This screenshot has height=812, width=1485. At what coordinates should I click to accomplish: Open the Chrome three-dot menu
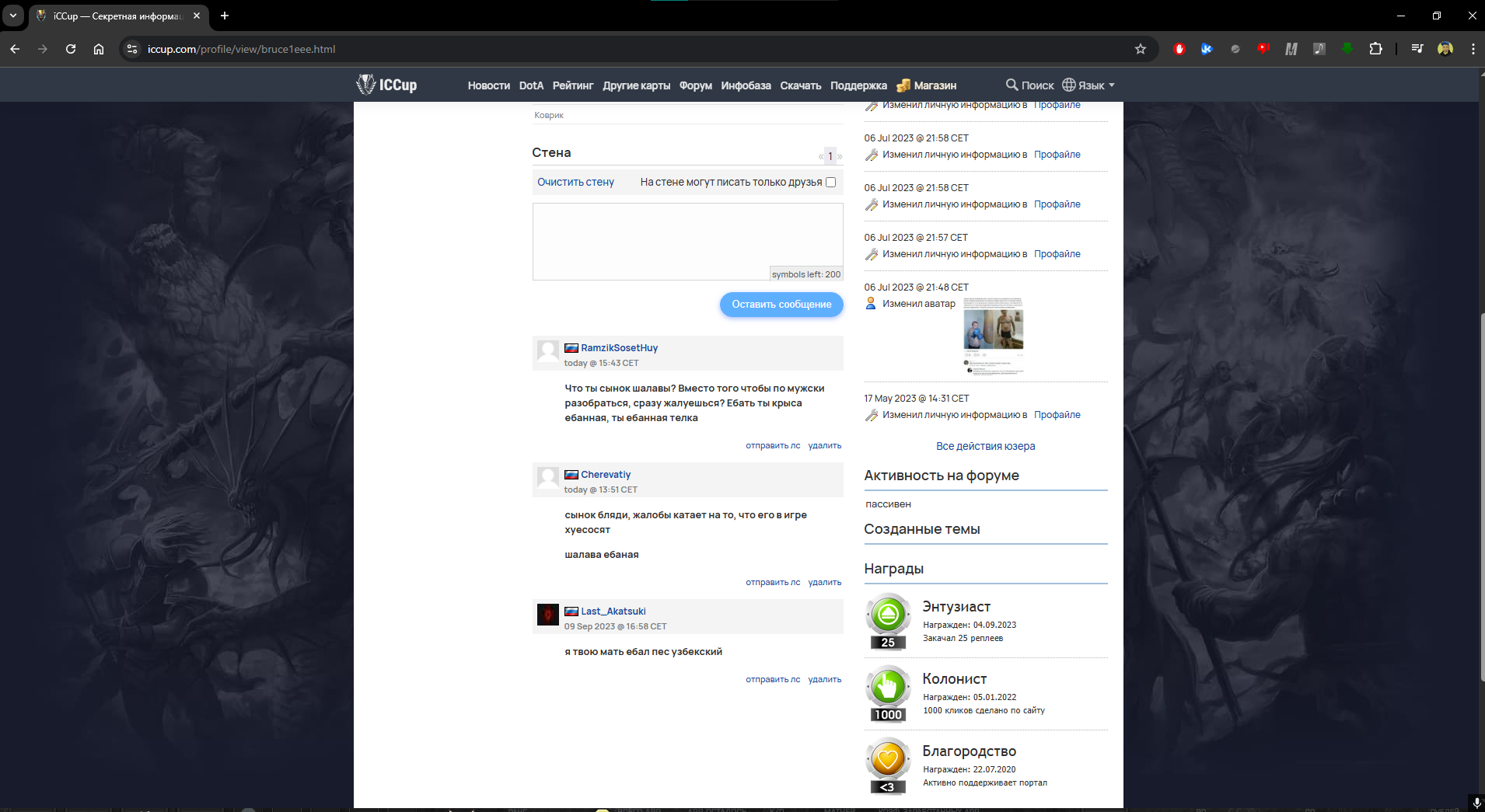coord(1473,49)
